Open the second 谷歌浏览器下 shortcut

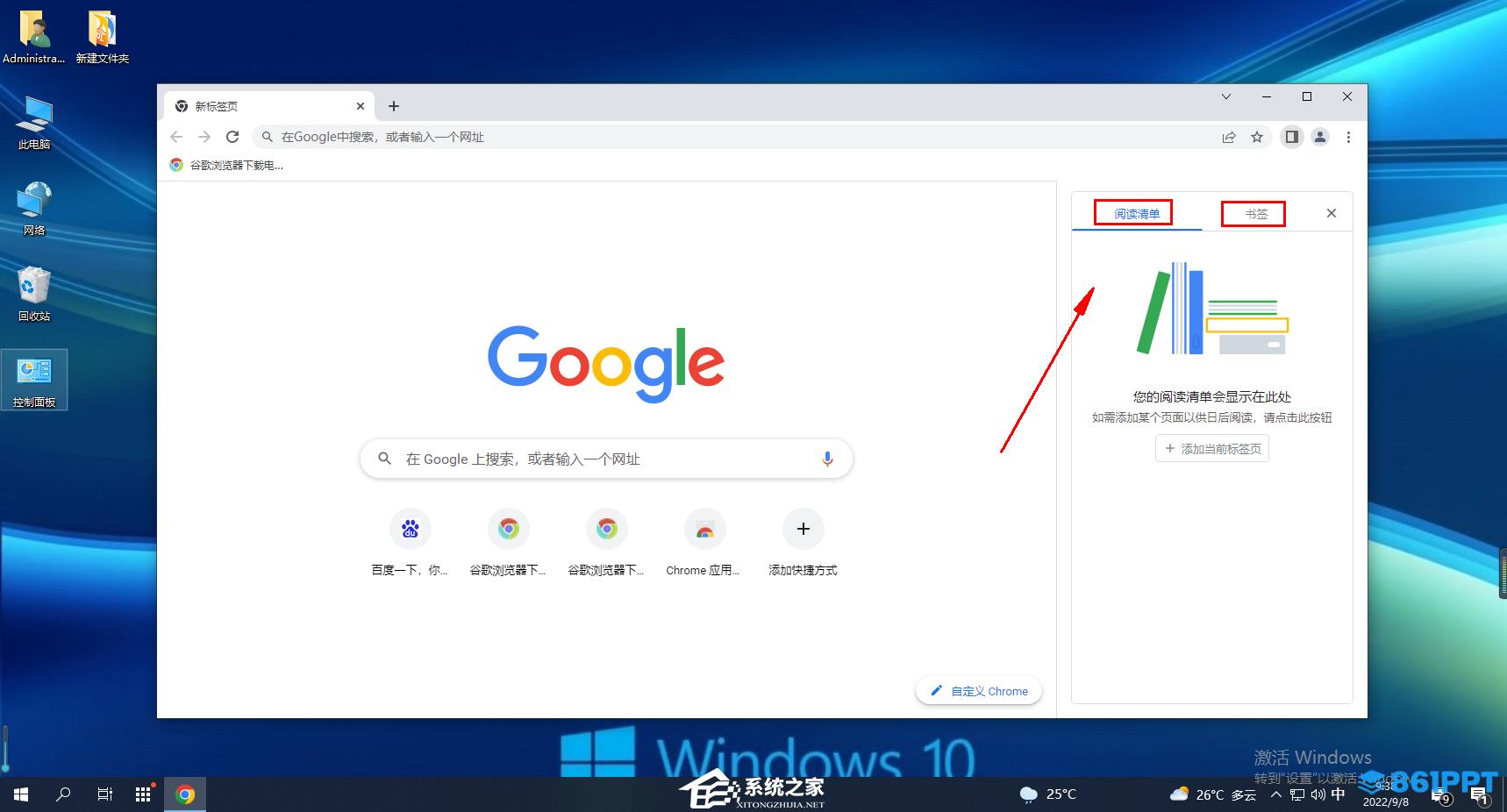[607, 544]
